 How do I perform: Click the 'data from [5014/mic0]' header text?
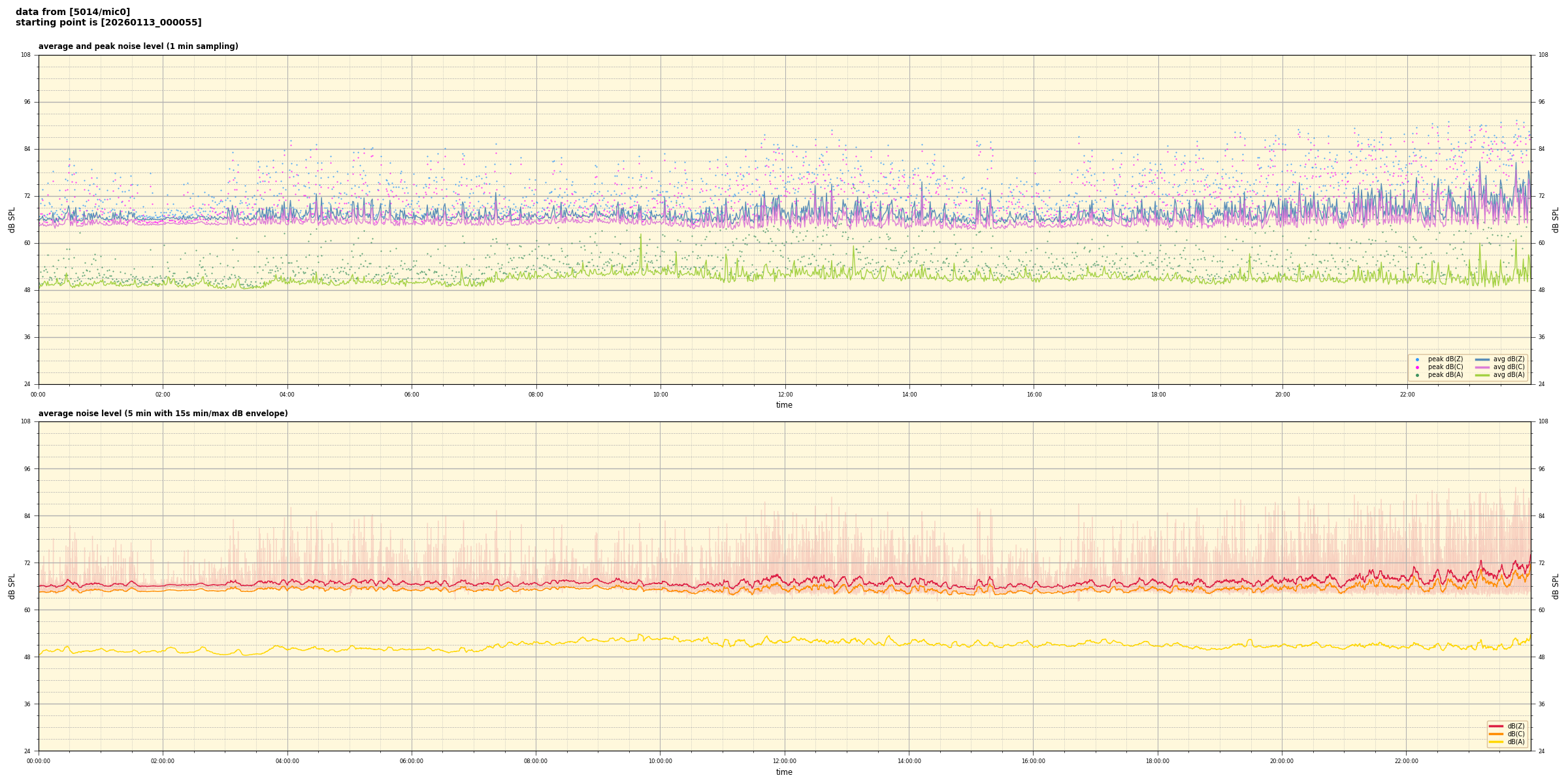tap(73, 12)
